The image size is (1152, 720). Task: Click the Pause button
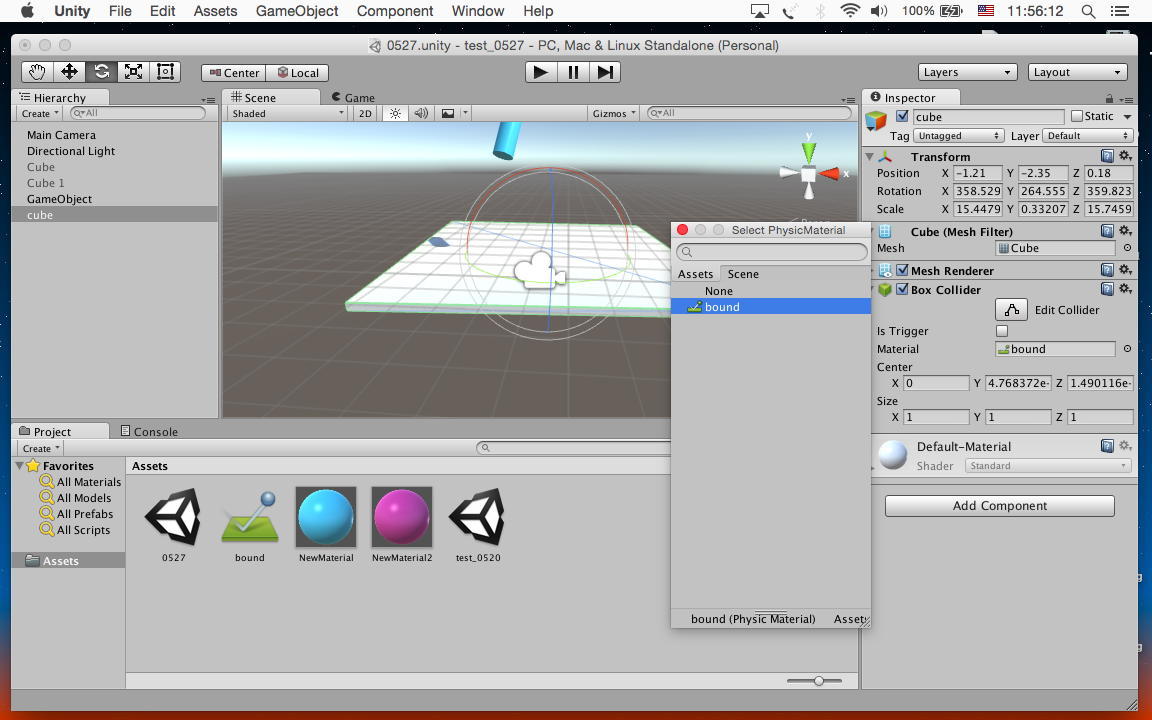pos(573,72)
